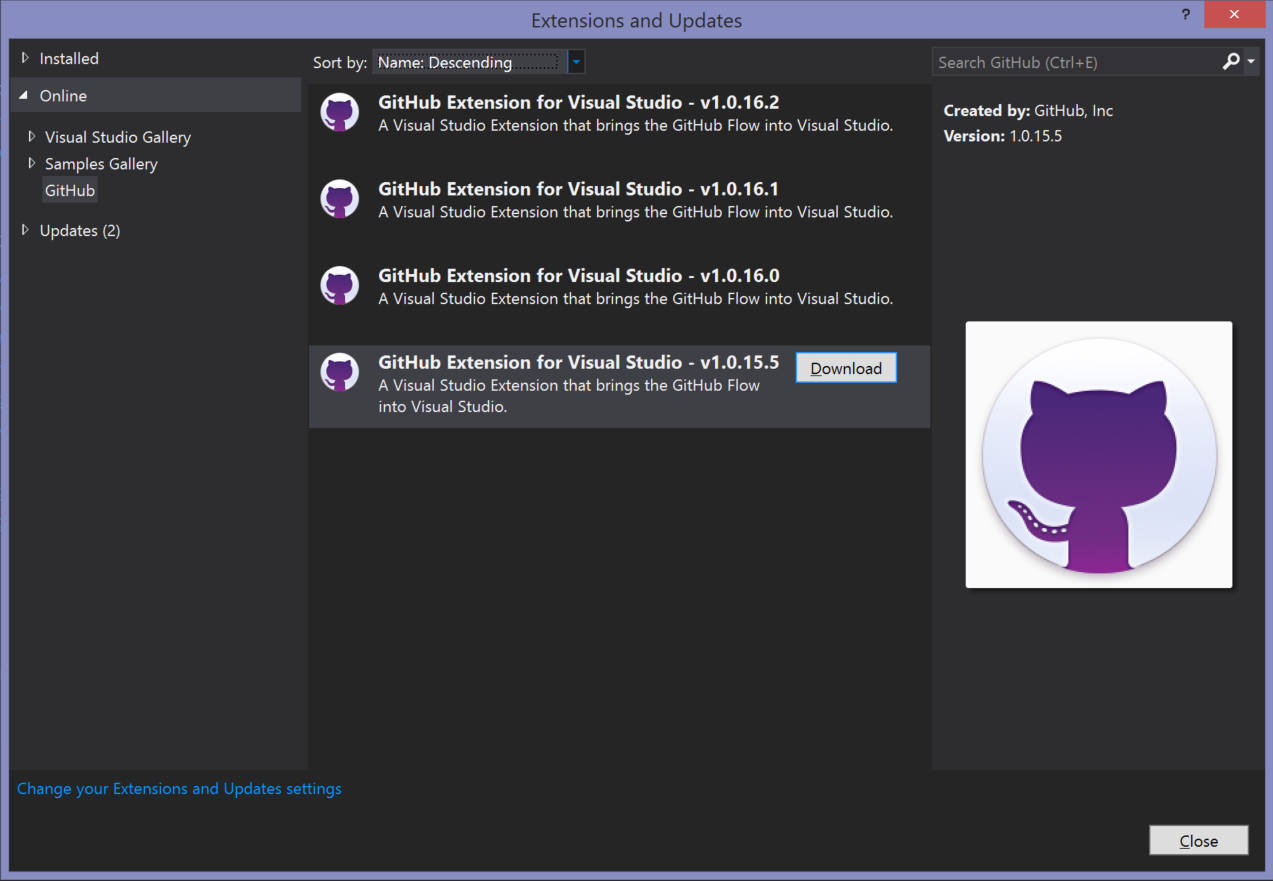Click the large GitHub Octocat preview image
1273x881 pixels.
pos(1098,454)
